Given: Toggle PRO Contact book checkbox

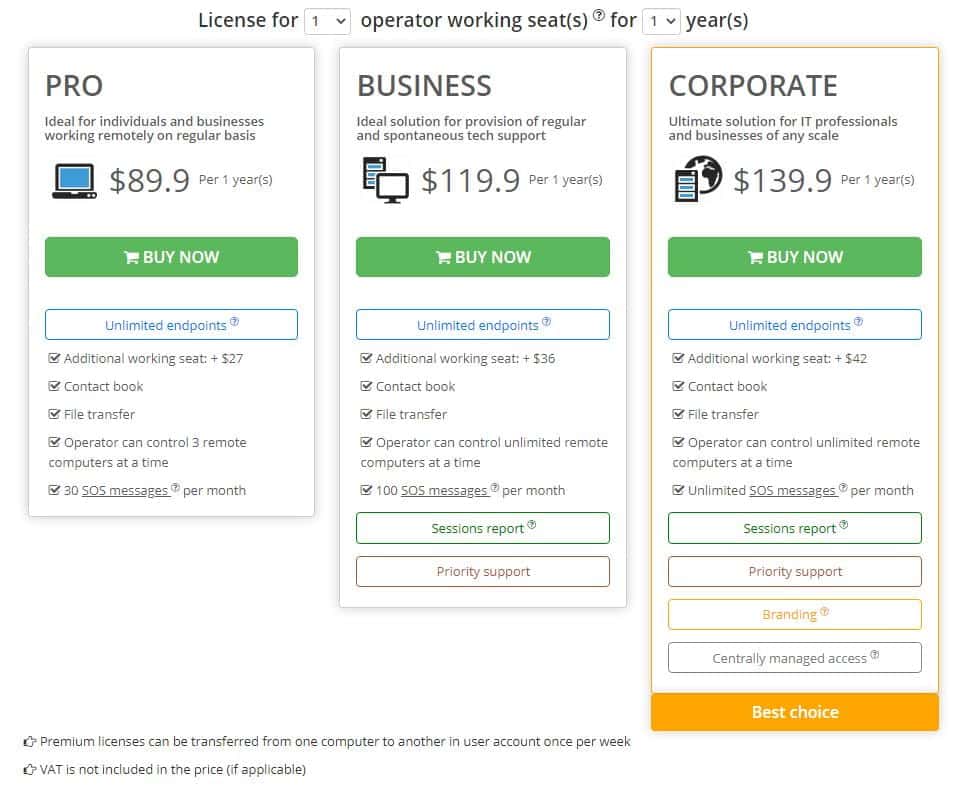Looking at the screenshot, I should pyautogui.click(x=54, y=386).
